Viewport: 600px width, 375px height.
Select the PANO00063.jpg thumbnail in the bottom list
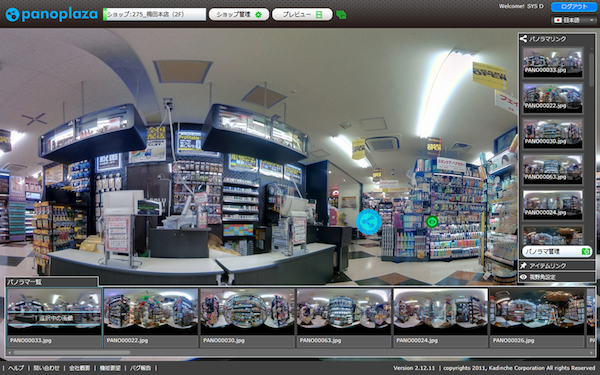point(344,318)
